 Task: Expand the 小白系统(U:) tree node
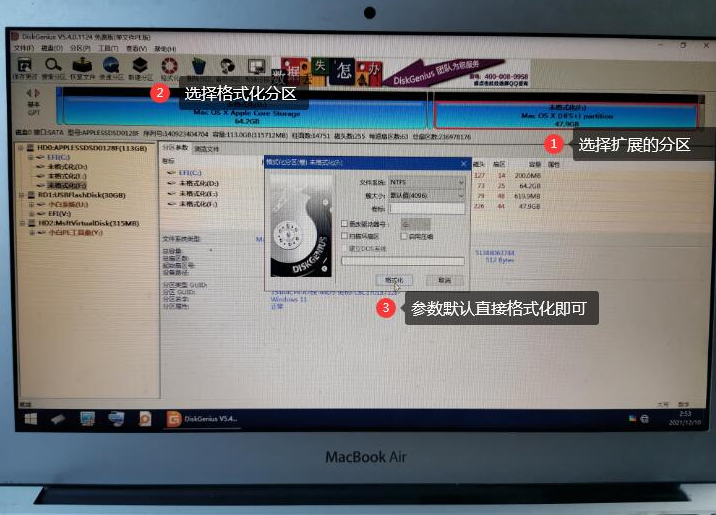(x=31, y=205)
